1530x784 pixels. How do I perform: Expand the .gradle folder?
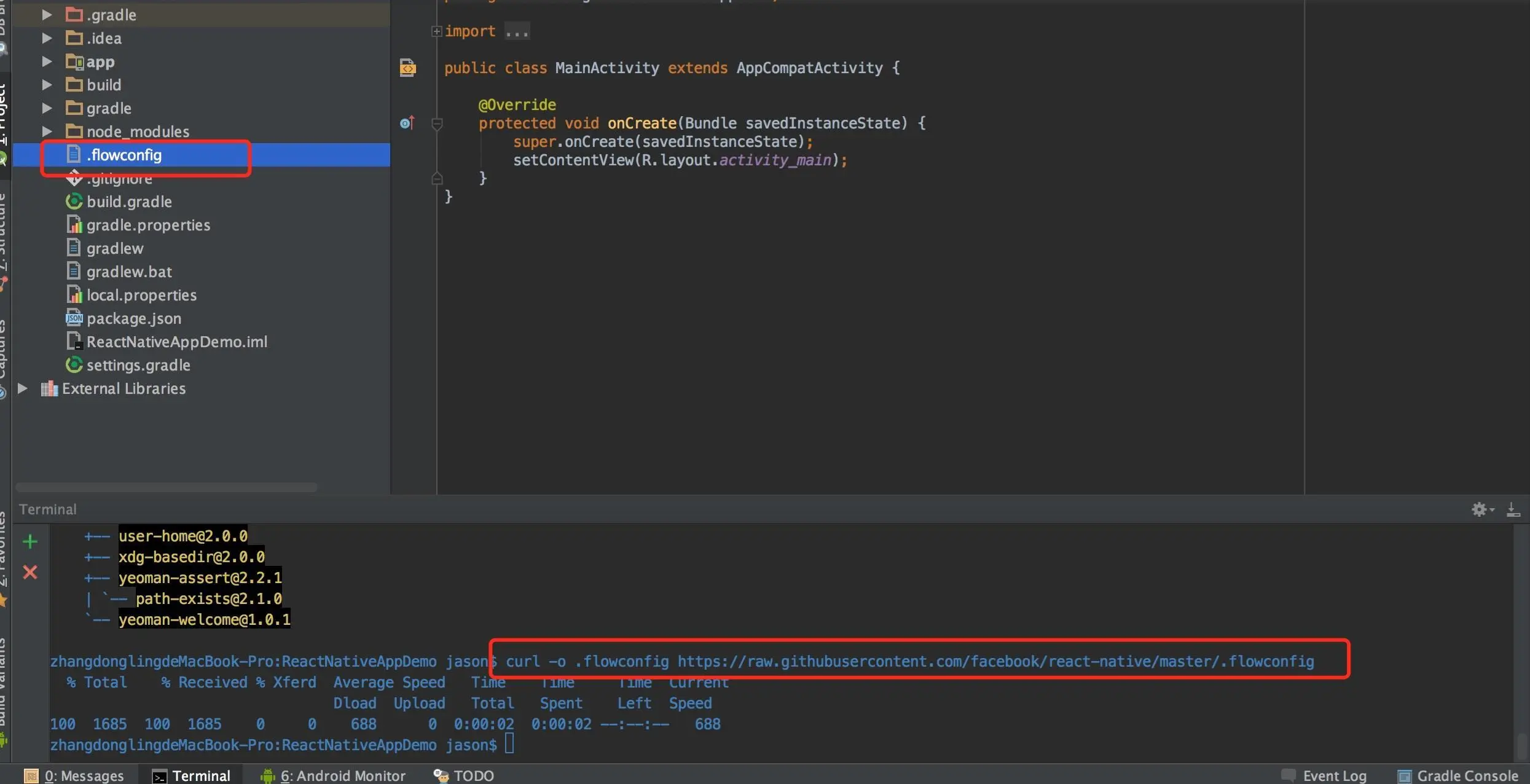pyautogui.click(x=47, y=15)
